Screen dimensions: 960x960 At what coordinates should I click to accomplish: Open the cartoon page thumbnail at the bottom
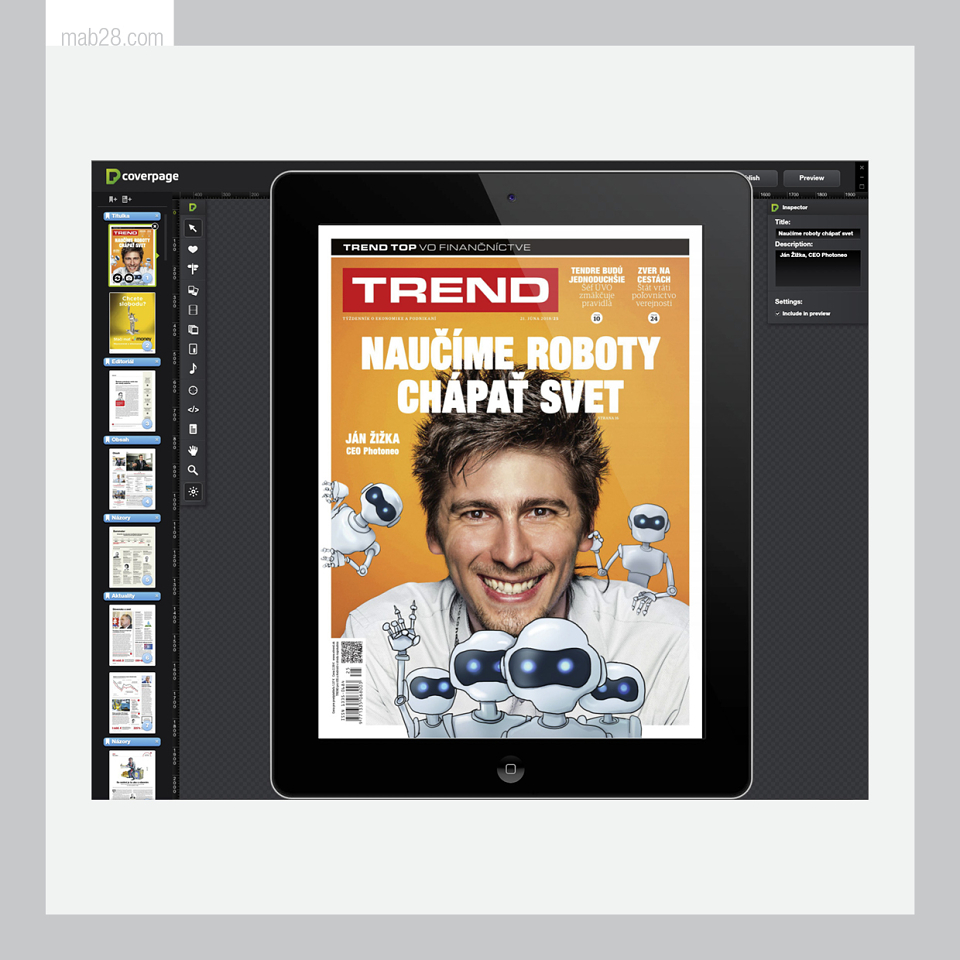tap(132, 775)
